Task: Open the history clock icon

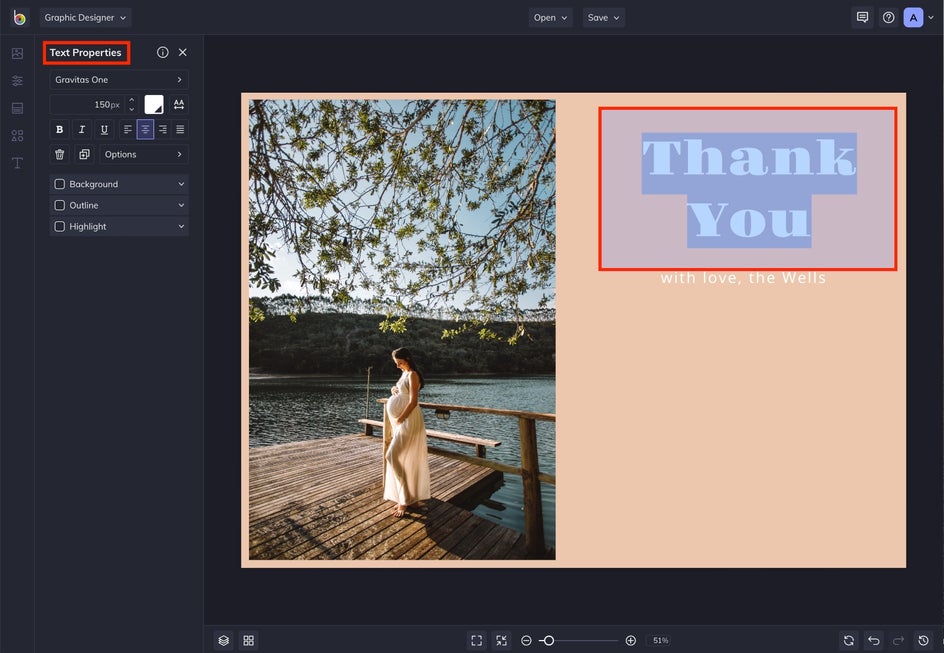Action: [x=924, y=640]
